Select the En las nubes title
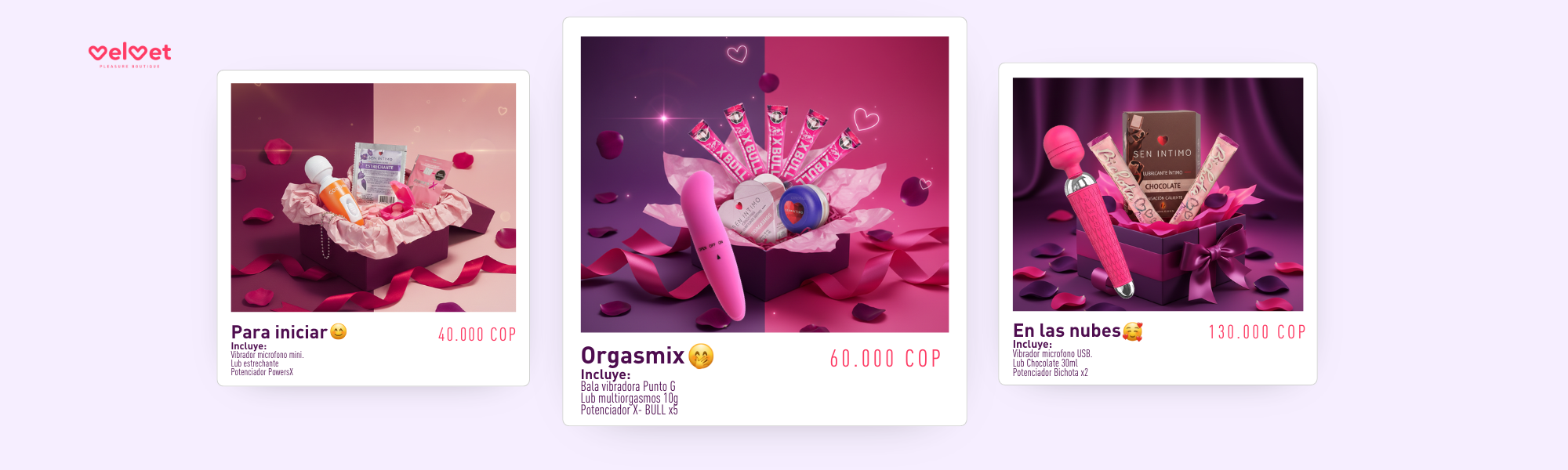The image size is (1568, 470). click(x=1066, y=331)
